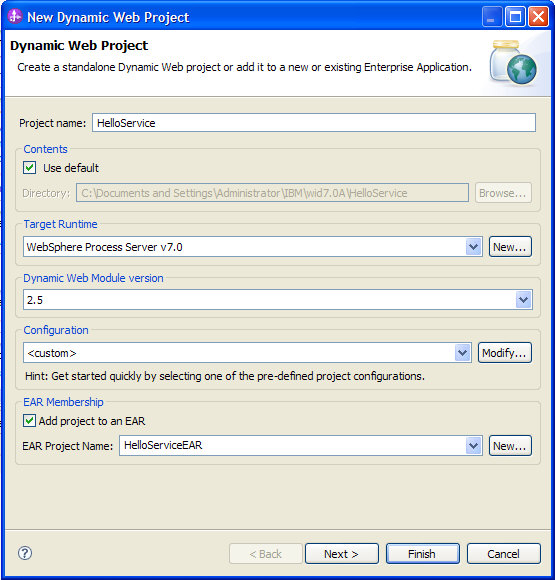This screenshot has width=555, height=580.
Task: Toggle Add project to an EAR checkbox
Action: point(30,421)
